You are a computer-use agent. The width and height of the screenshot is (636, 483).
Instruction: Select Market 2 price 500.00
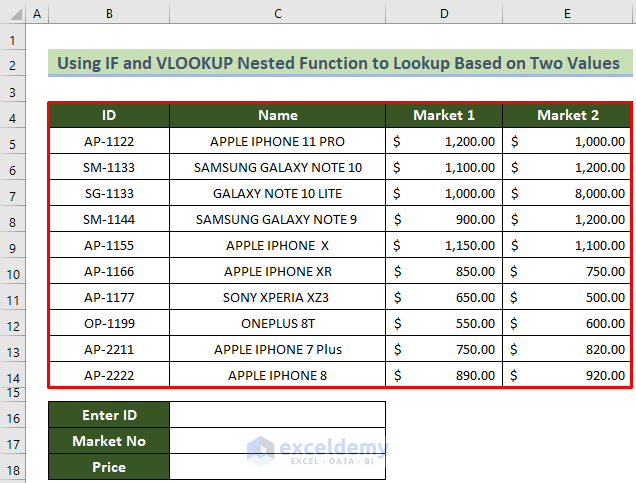click(567, 297)
